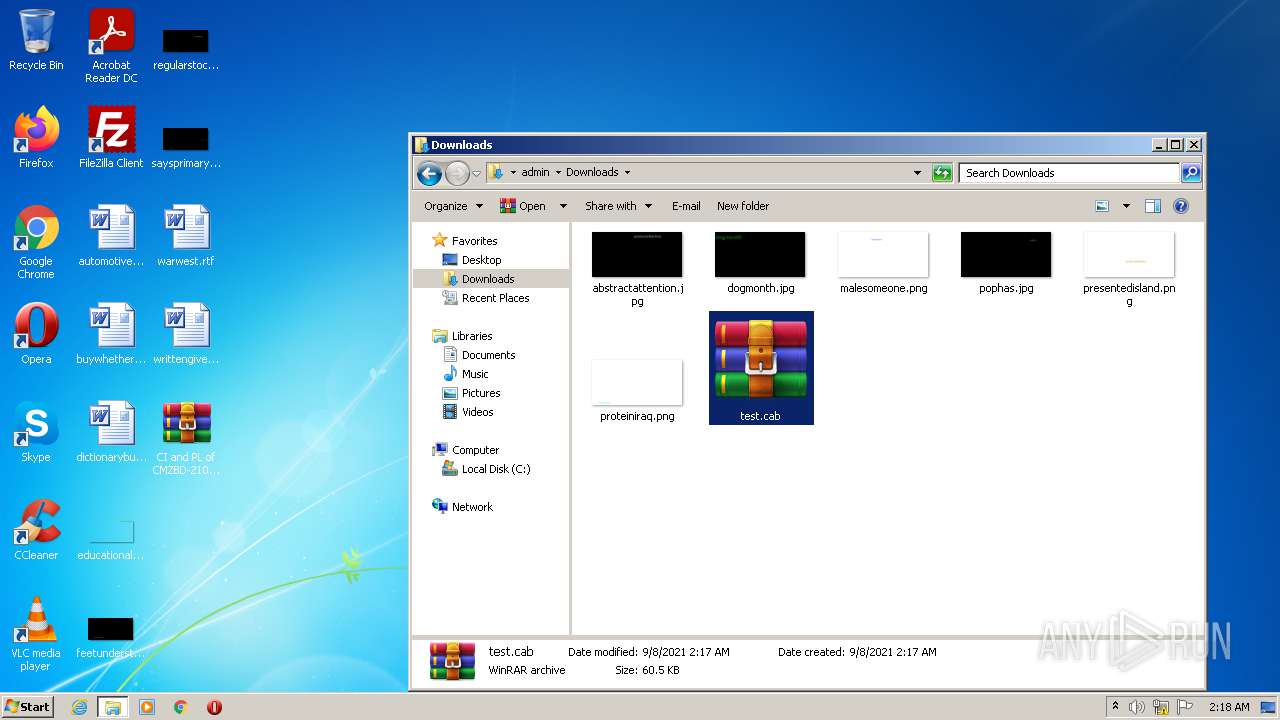This screenshot has height=720, width=1280.
Task: Select the feetunderst desktop file
Action: pos(111,638)
